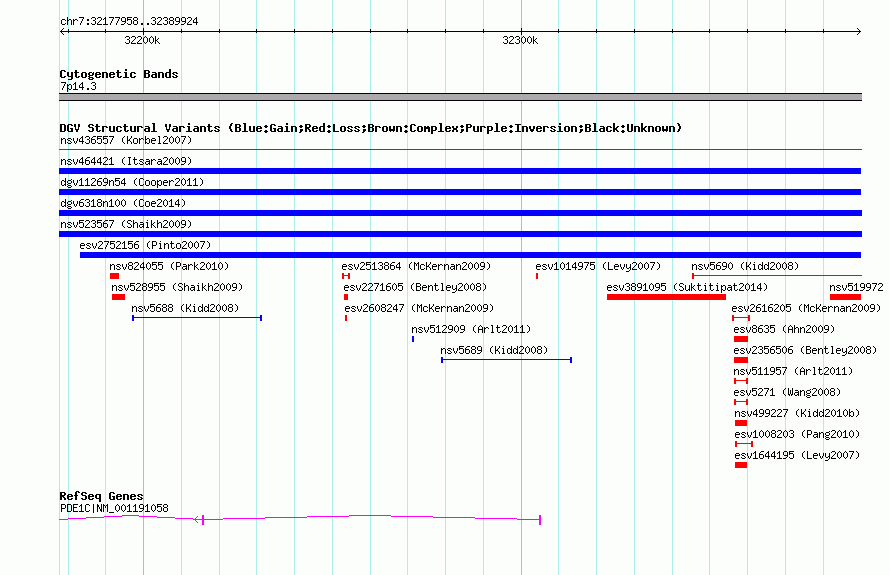Click the 7p14.3 cytogenetic band bar

pyautogui.click(x=460, y=97)
